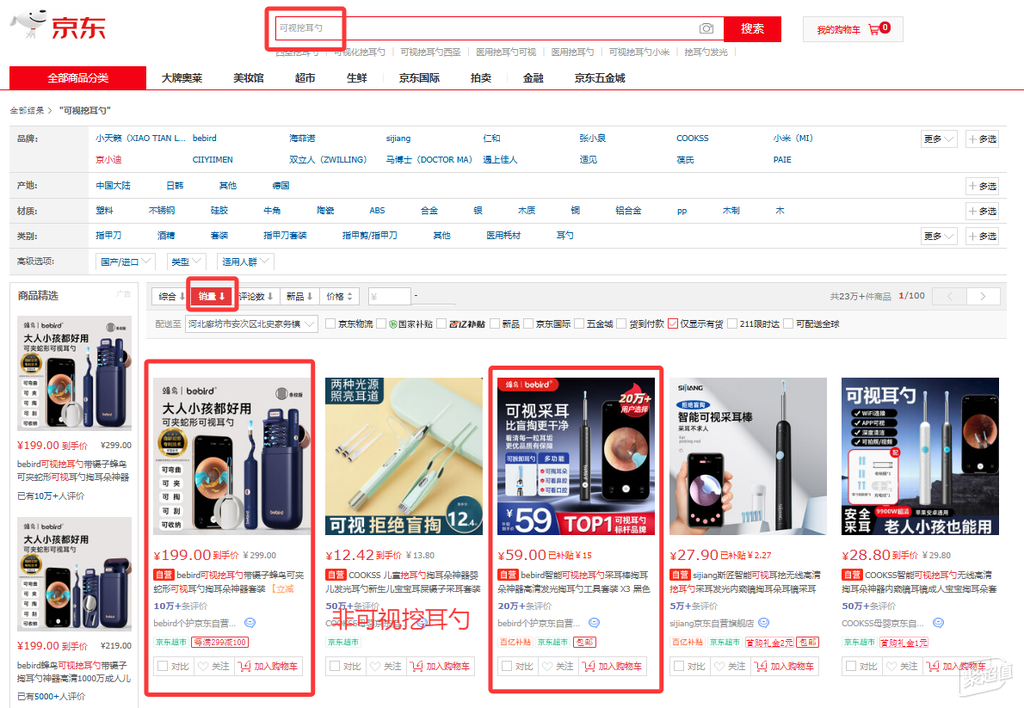Open chat icon for the ¥59.00 bebird shop

[x=594, y=623]
